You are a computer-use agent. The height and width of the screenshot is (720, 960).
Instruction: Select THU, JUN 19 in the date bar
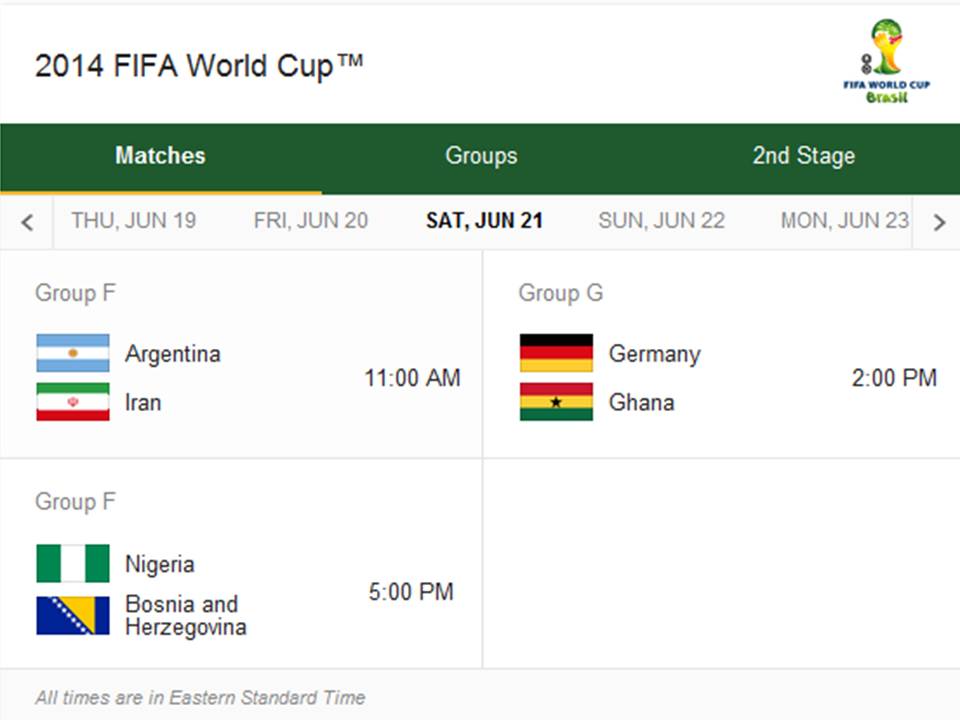pos(136,221)
